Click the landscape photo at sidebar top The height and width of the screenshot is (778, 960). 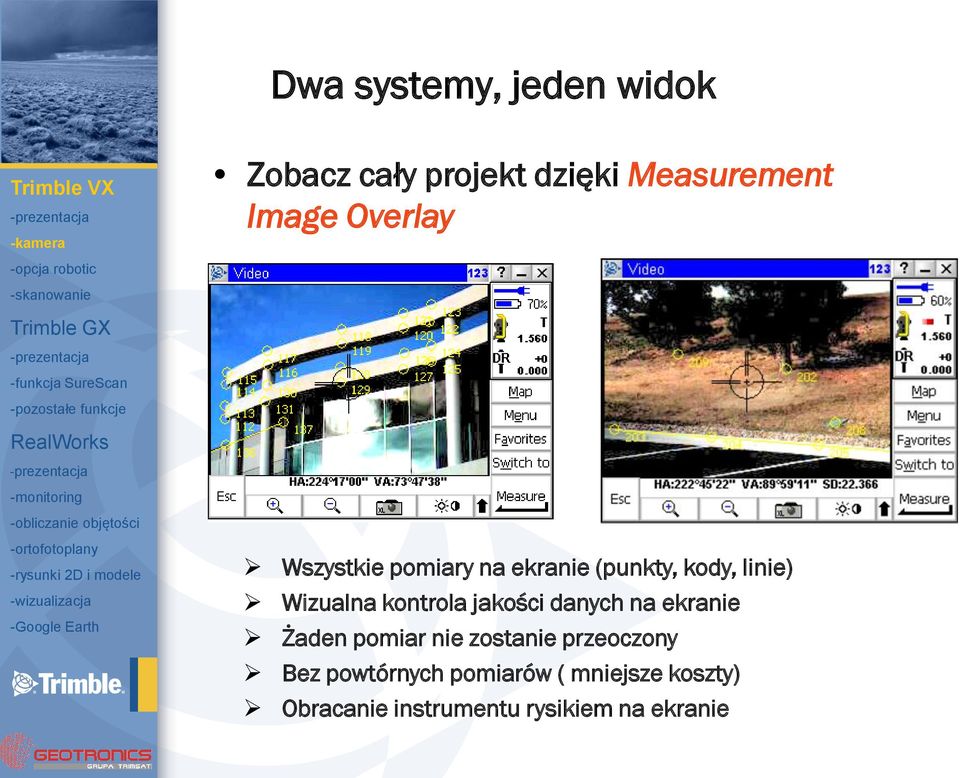(x=78, y=81)
